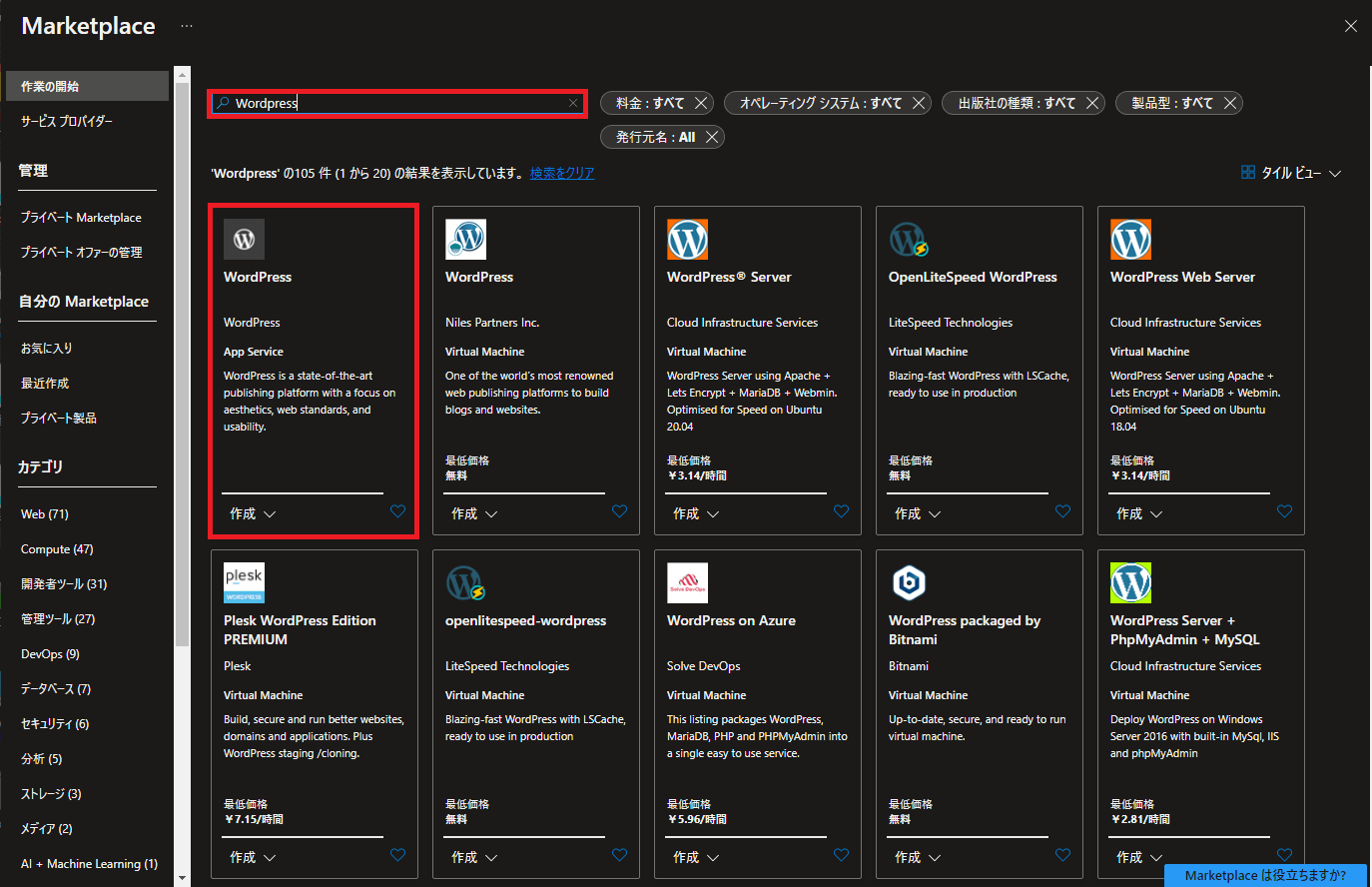
Task: Open プライベート オファーの管理
Action: [x=81, y=252]
